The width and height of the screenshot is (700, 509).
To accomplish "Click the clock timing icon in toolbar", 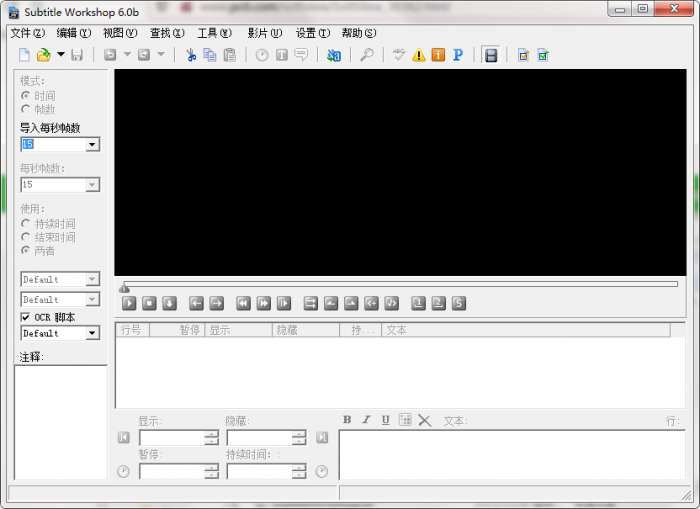I will click(x=262, y=55).
